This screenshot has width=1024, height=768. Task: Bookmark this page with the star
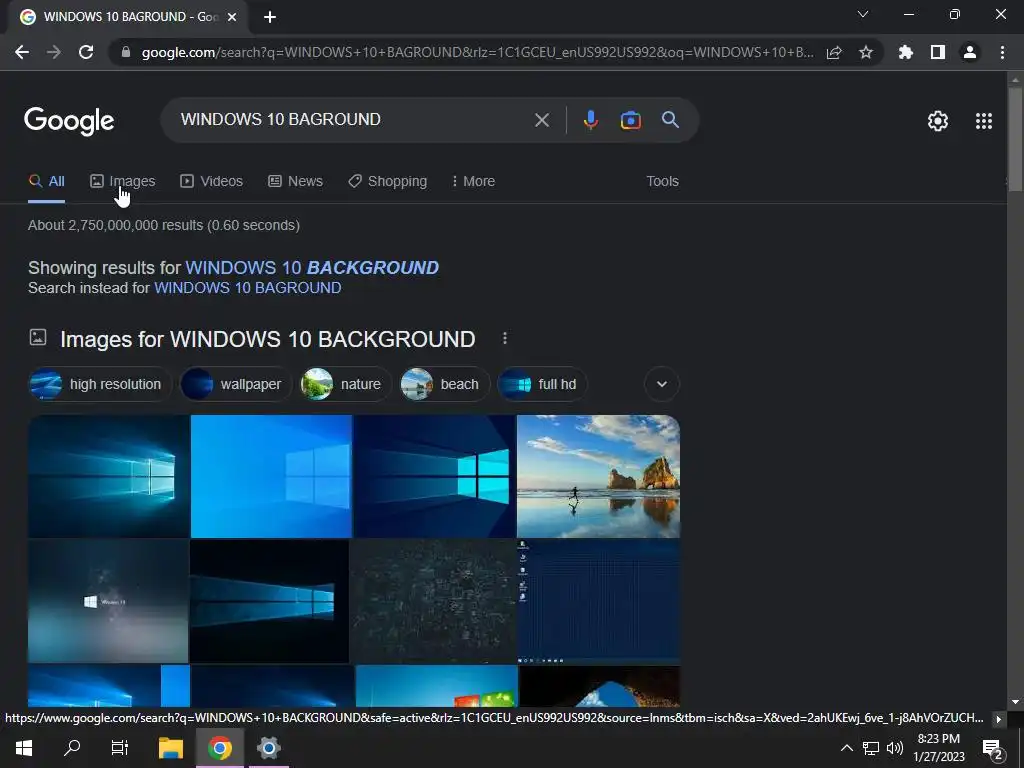pos(866,52)
